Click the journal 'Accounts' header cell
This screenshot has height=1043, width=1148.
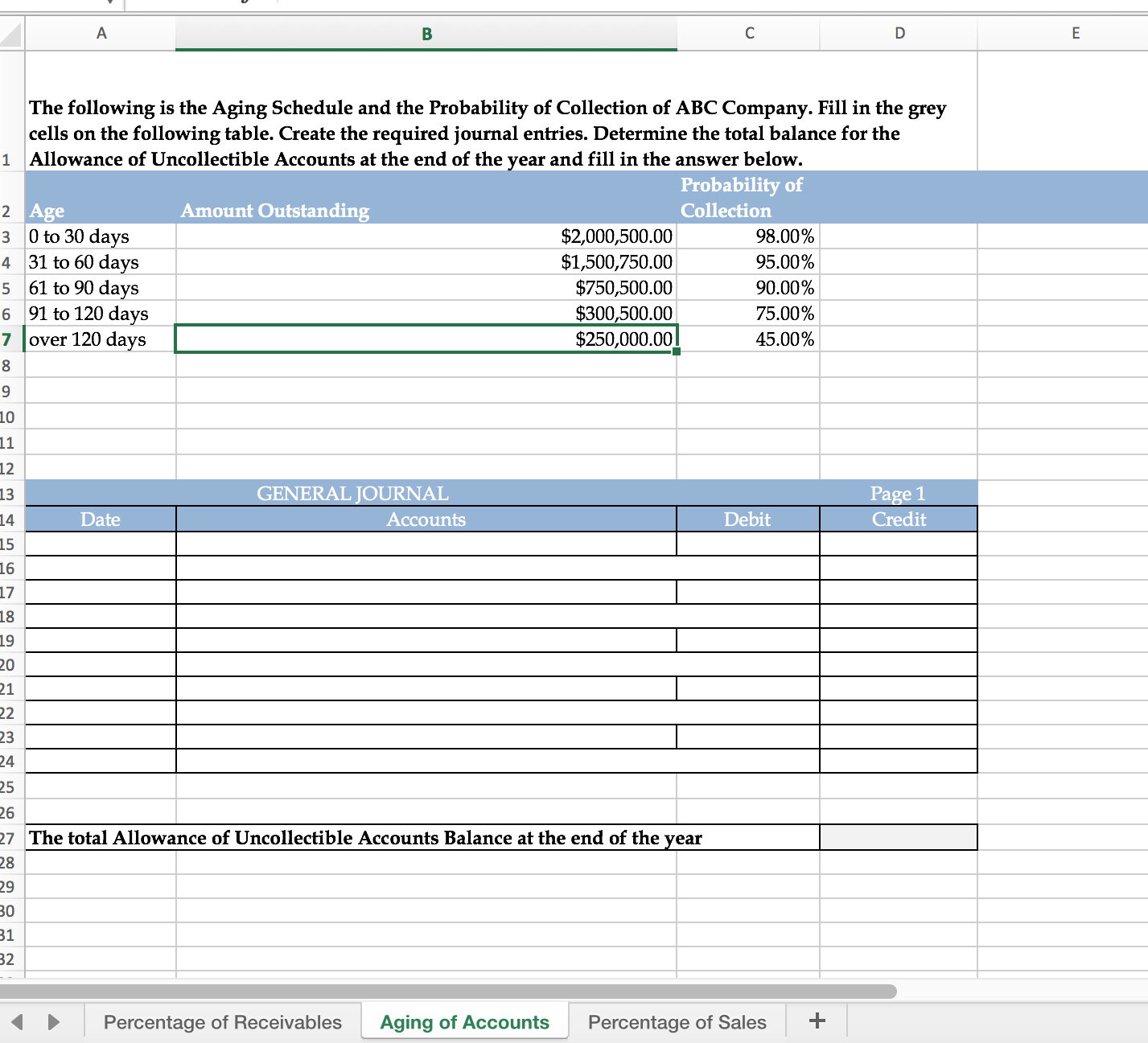(x=426, y=519)
